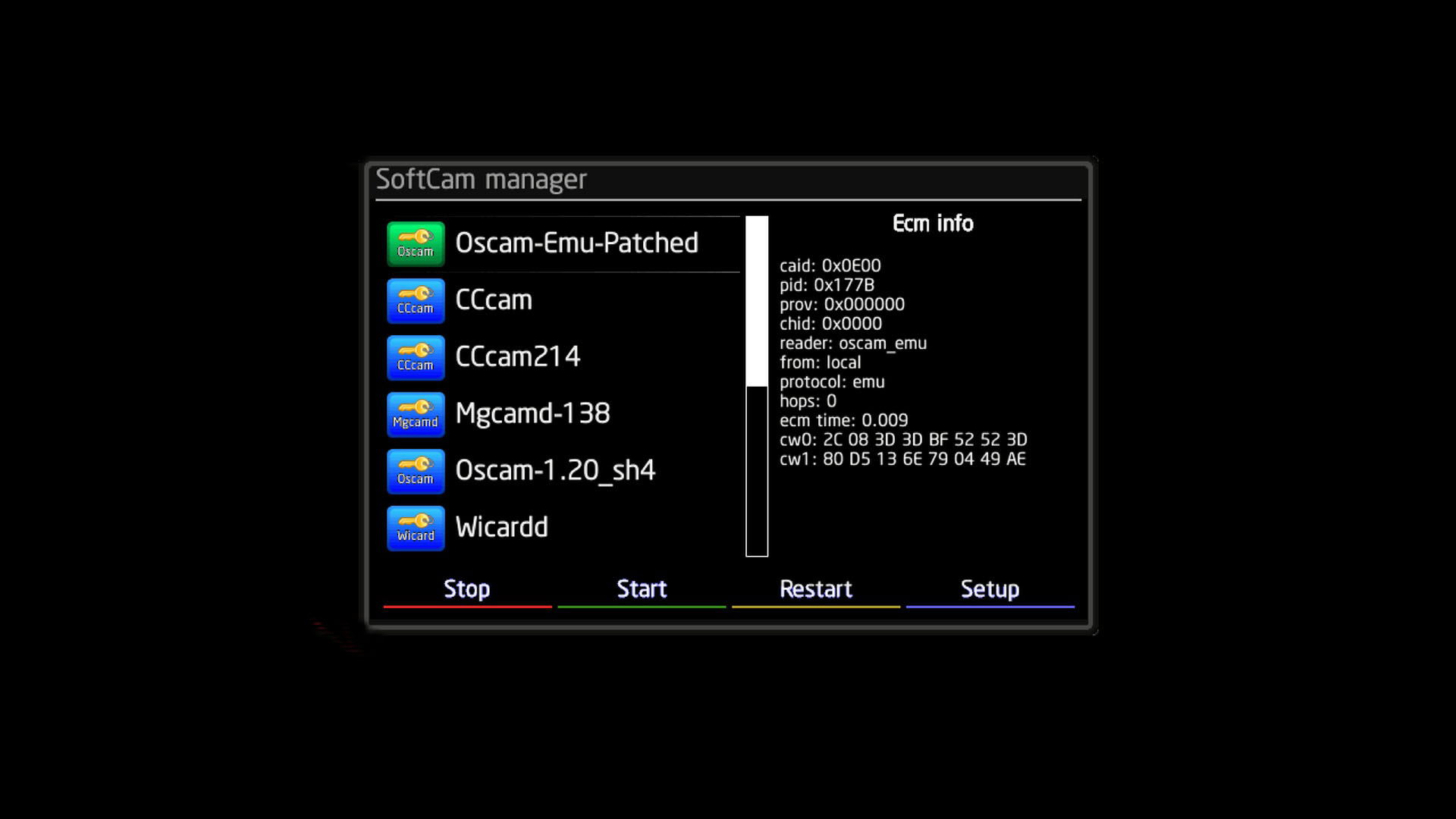Click the SoftCam manager window title
Image resolution: width=1456 pixels, height=819 pixels.
tap(482, 180)
